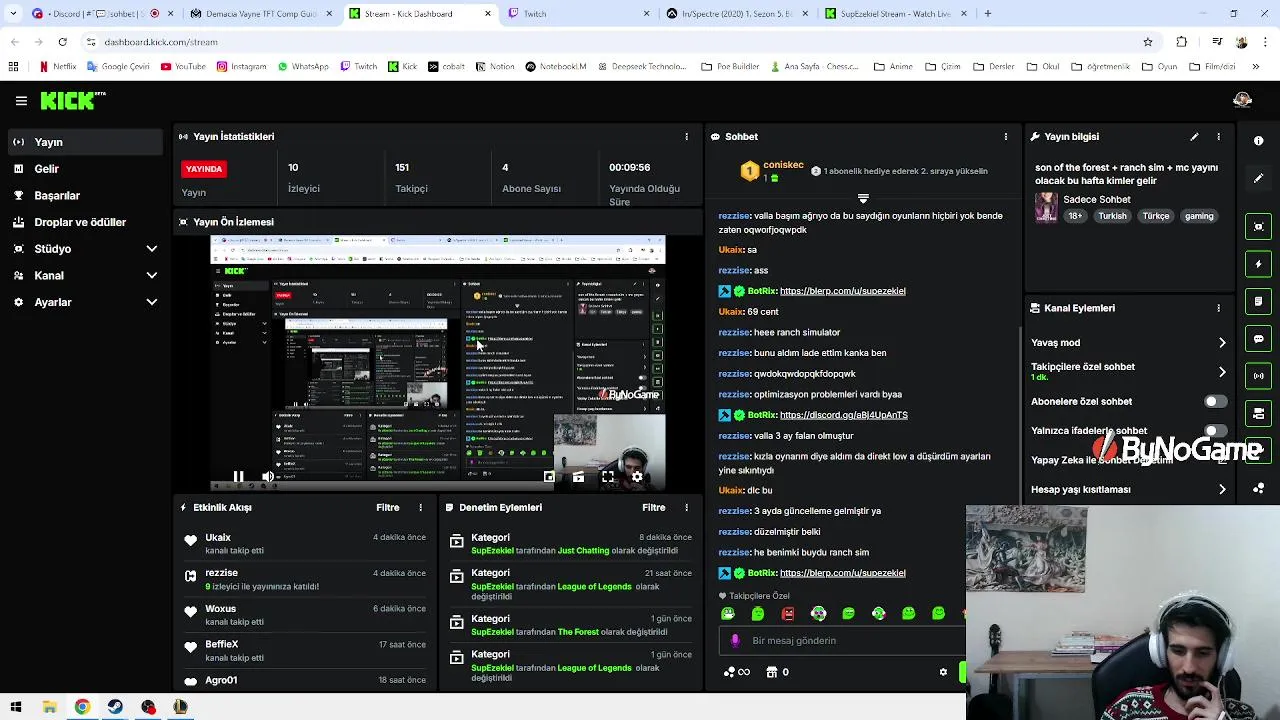Screen dimensions: 1280x720
Task: Open Chrome from the taskbar
Action: tap(82, 707)
